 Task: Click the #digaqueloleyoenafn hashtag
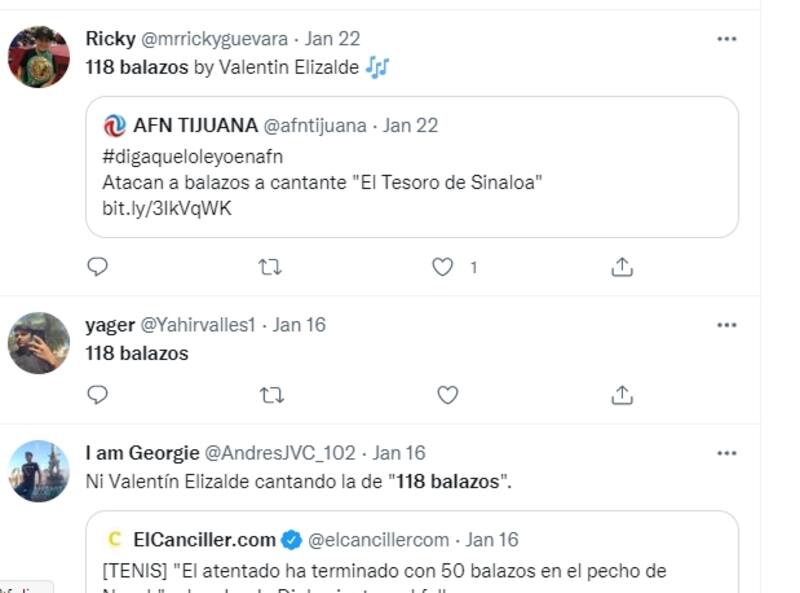193,156
